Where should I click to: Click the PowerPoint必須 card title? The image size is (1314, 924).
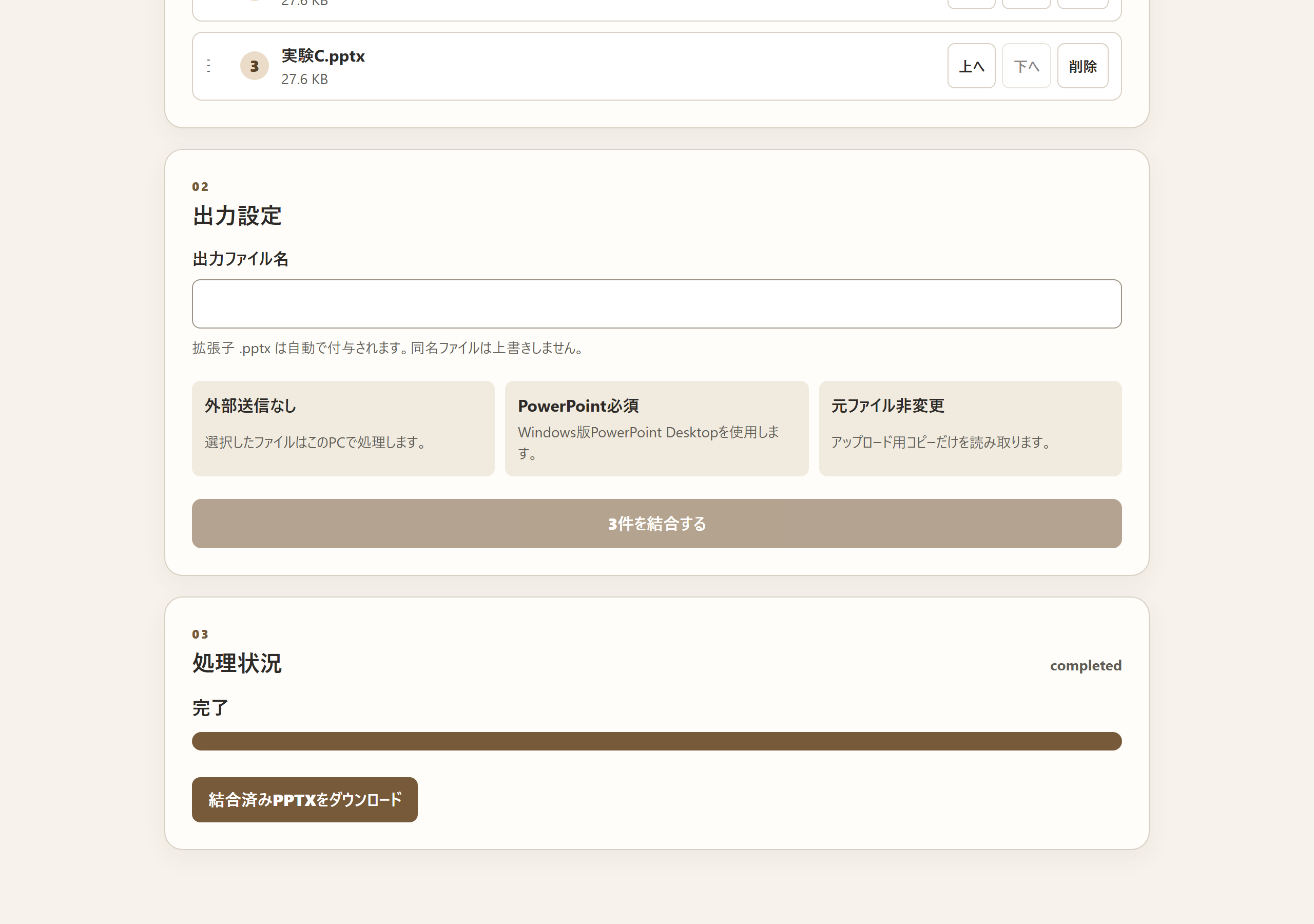pos(578,406)
